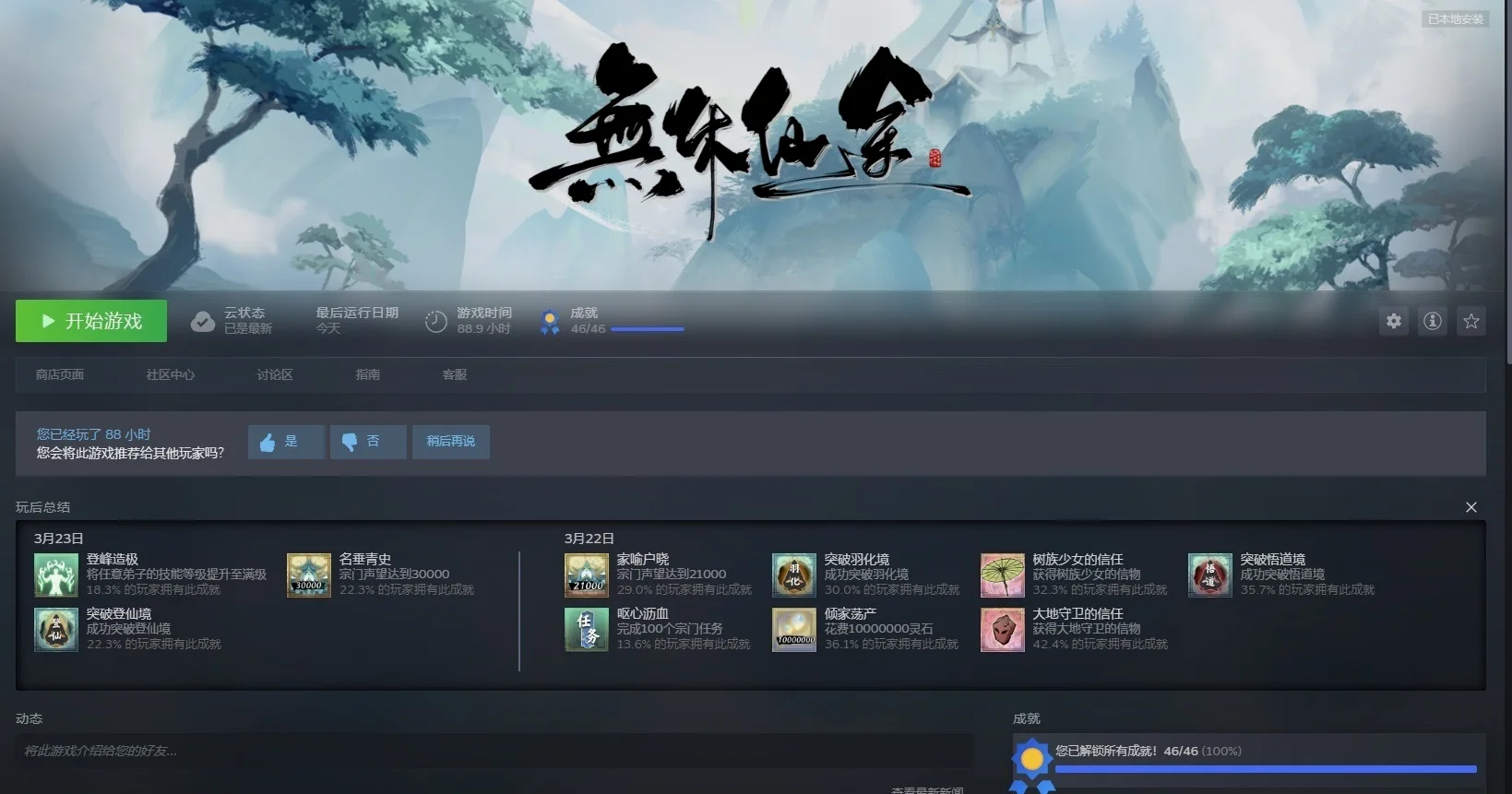Image resolution: width=1512 pixels, height=794 pixels.
Task: Click the 名垂青史 achievement icon
Action: (x=309, y=575)
